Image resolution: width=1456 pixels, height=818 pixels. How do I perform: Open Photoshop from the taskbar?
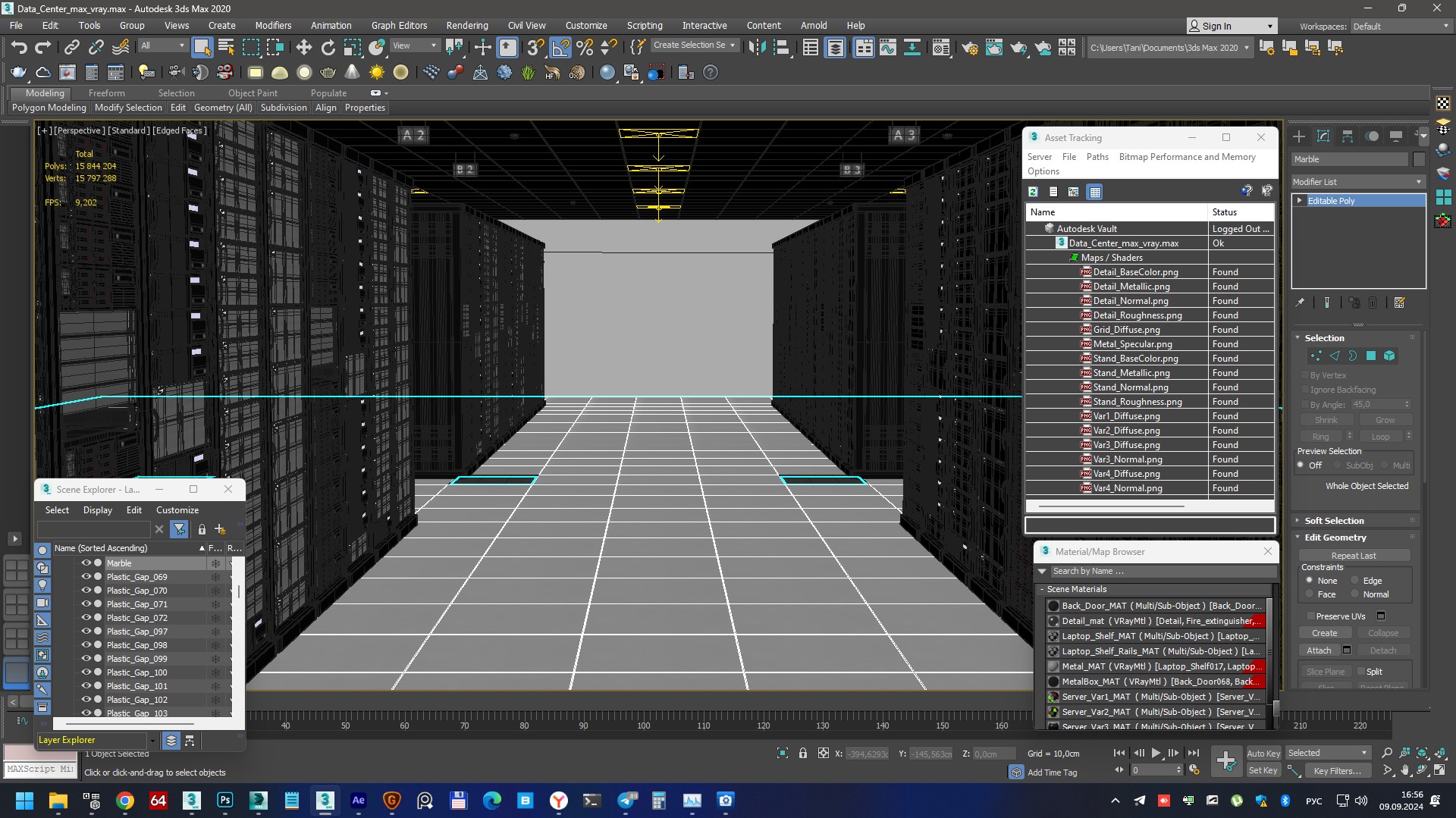point(225,800)
